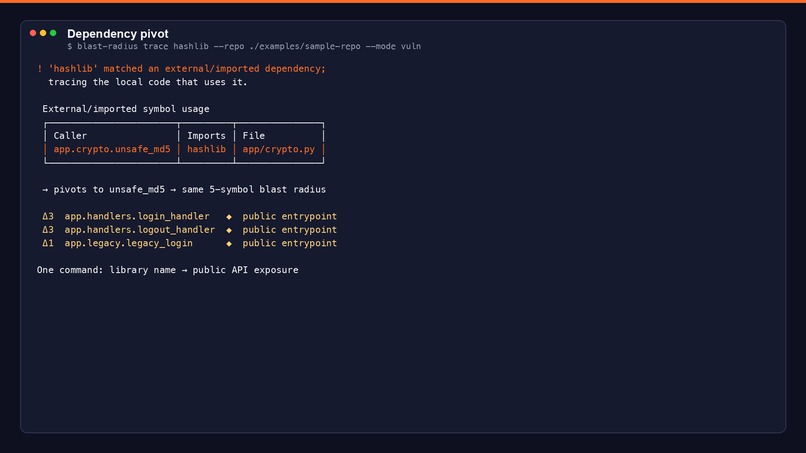Click 'public entrypoint' on the legacy_login row

[290, 243]
